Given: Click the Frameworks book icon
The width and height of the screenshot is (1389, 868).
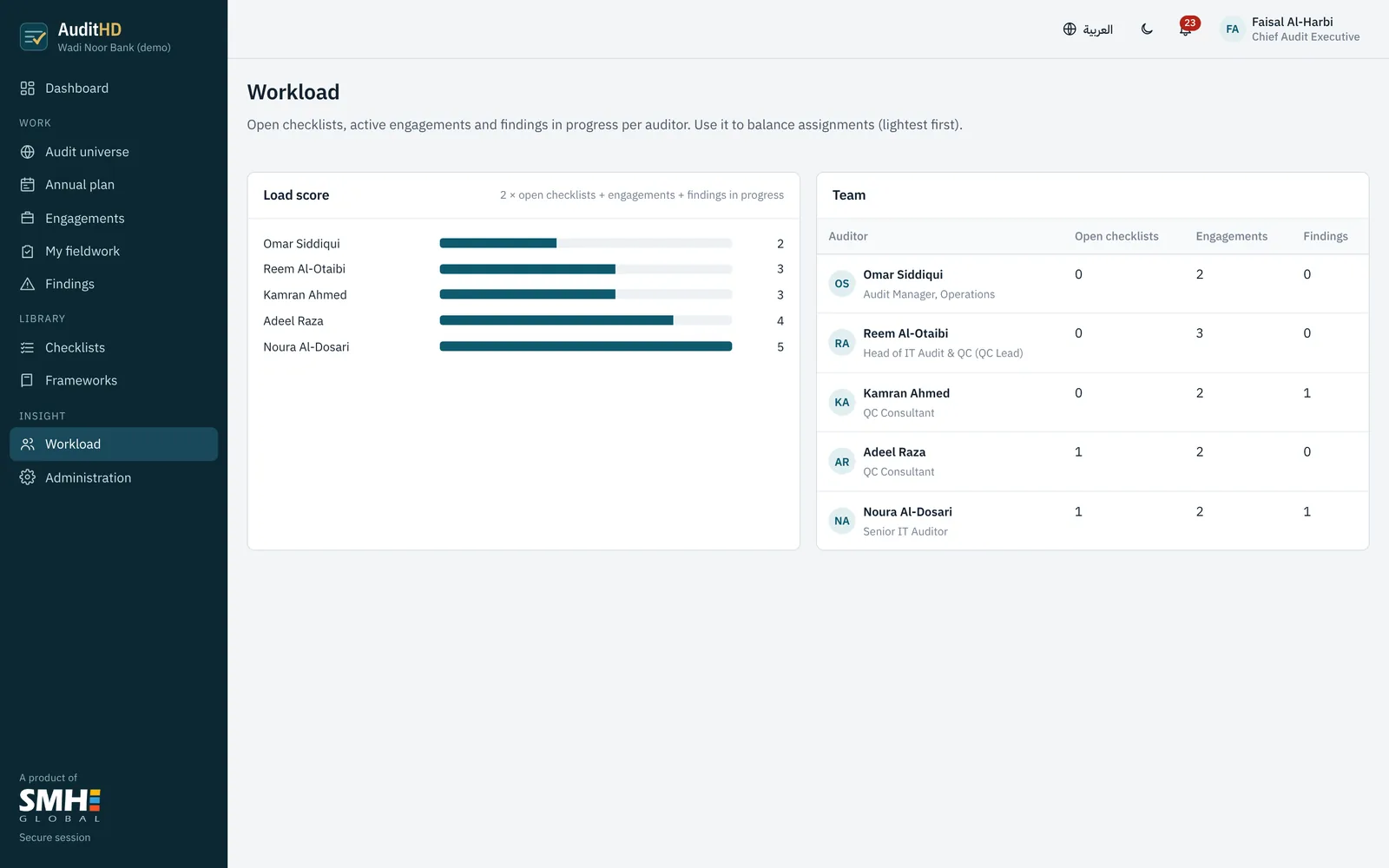Looking at the screenshot, I should pyautogui.click(x=28, y=380).
